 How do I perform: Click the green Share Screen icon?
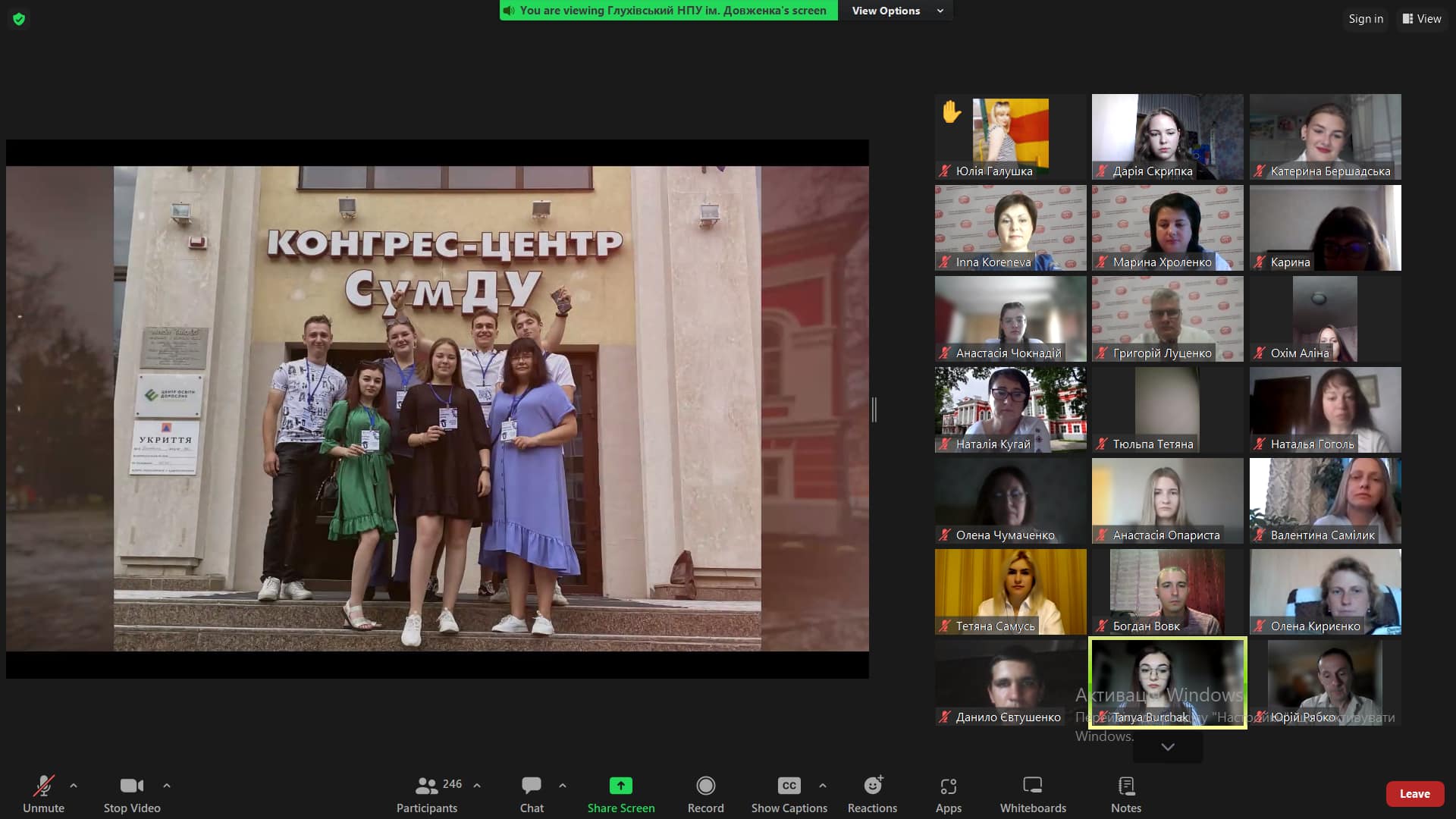coord(620,786)
